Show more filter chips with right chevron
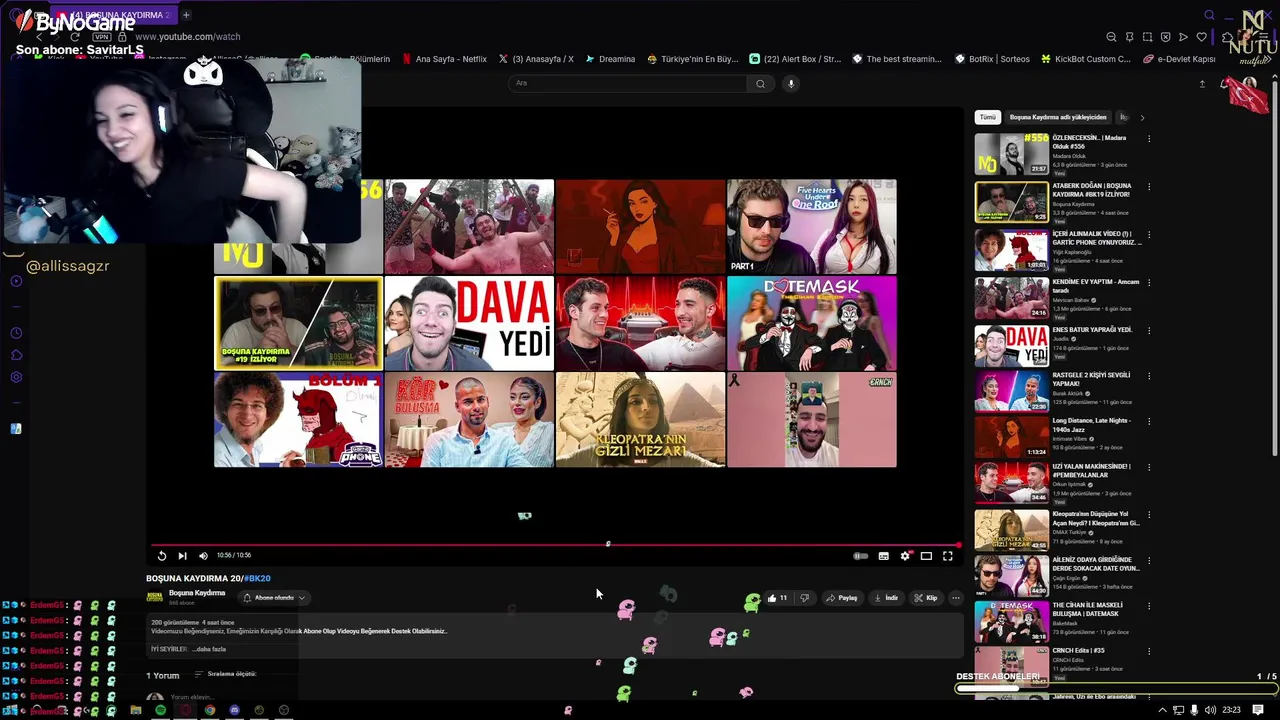Screen dimensions: 1280x720 1142,118
